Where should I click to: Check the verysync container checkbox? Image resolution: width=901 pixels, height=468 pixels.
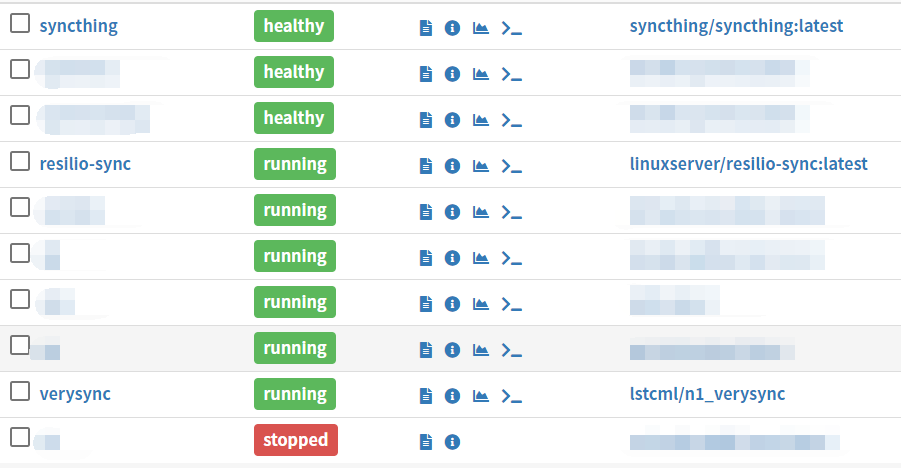pos(20,392)
